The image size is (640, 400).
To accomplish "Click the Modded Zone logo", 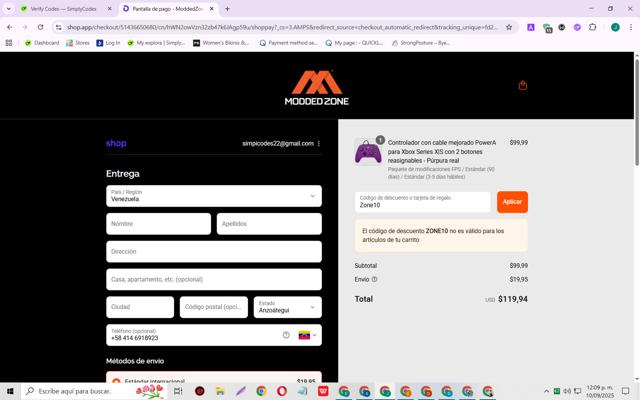I will coord(317,88).
